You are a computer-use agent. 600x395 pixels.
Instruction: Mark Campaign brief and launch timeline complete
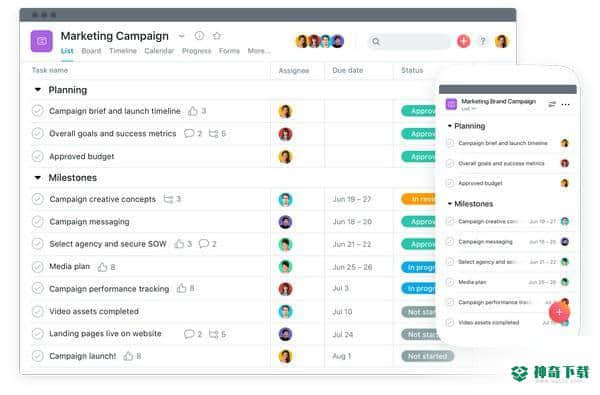[38, 111]
